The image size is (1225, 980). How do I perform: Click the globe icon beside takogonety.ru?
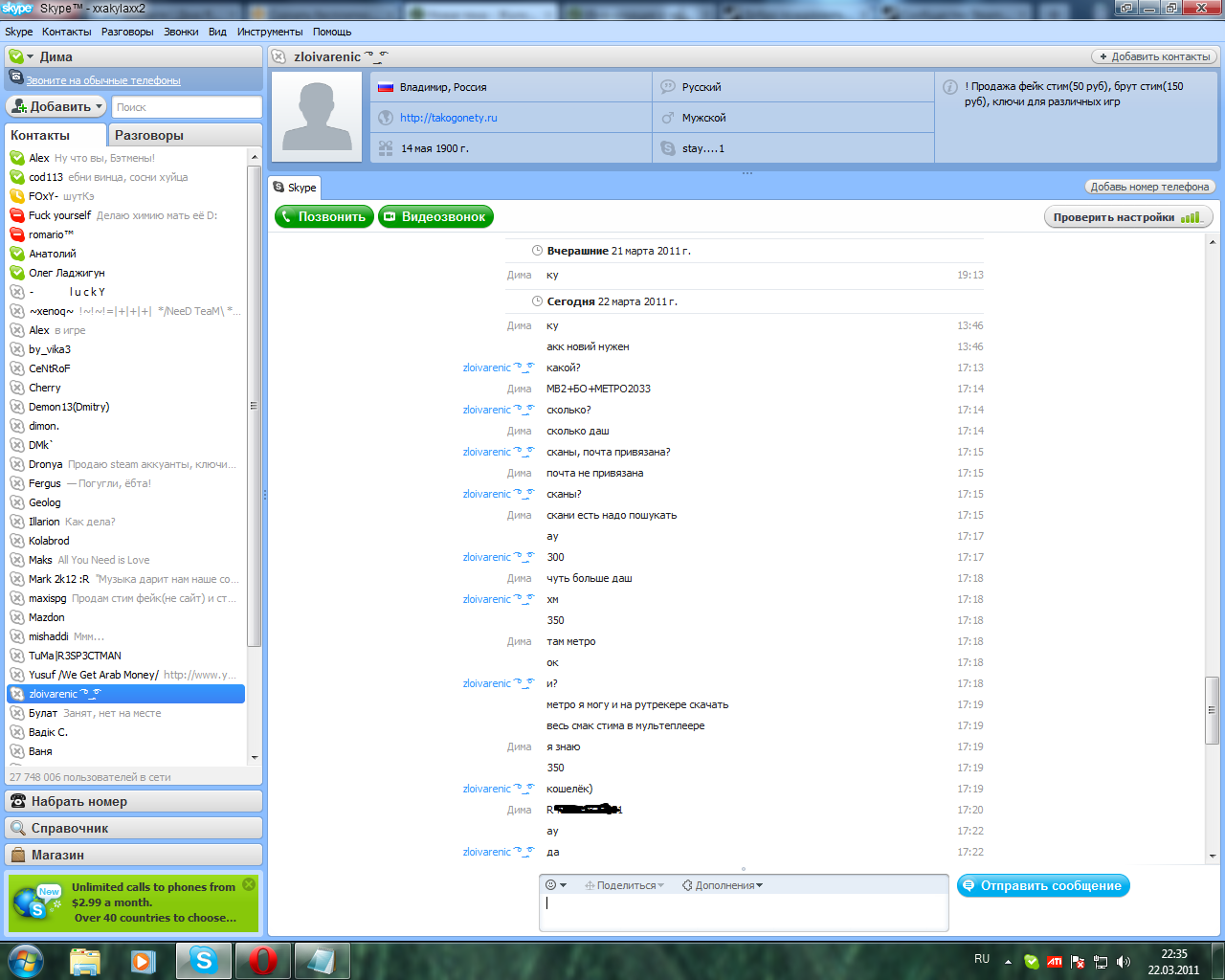click(386, 118)
